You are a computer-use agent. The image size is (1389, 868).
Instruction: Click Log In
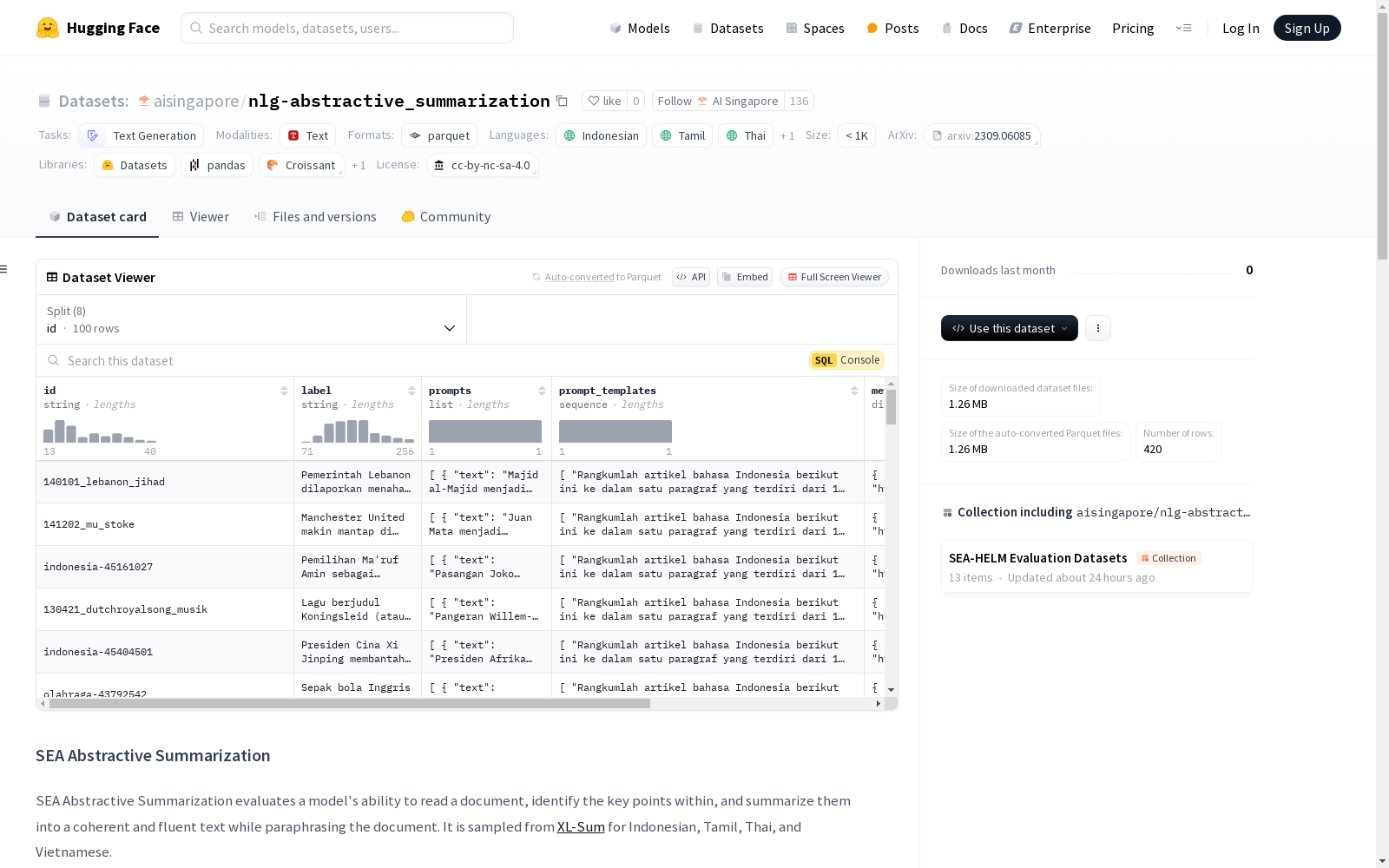[x=1241, y=28]
